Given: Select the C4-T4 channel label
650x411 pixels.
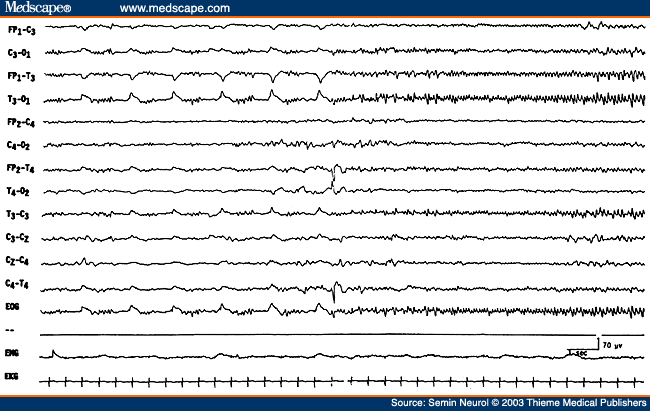Looking at the screenshot, I should (19, 284).
